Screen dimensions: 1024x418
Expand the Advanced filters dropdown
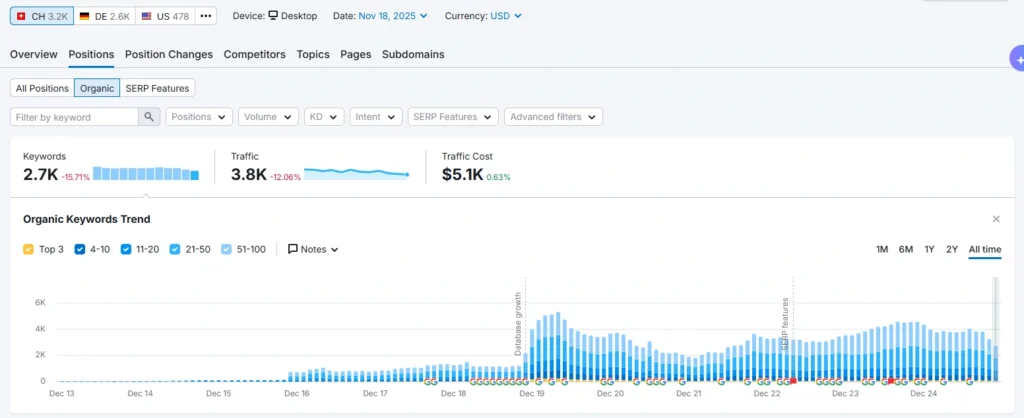click(553, 117)
